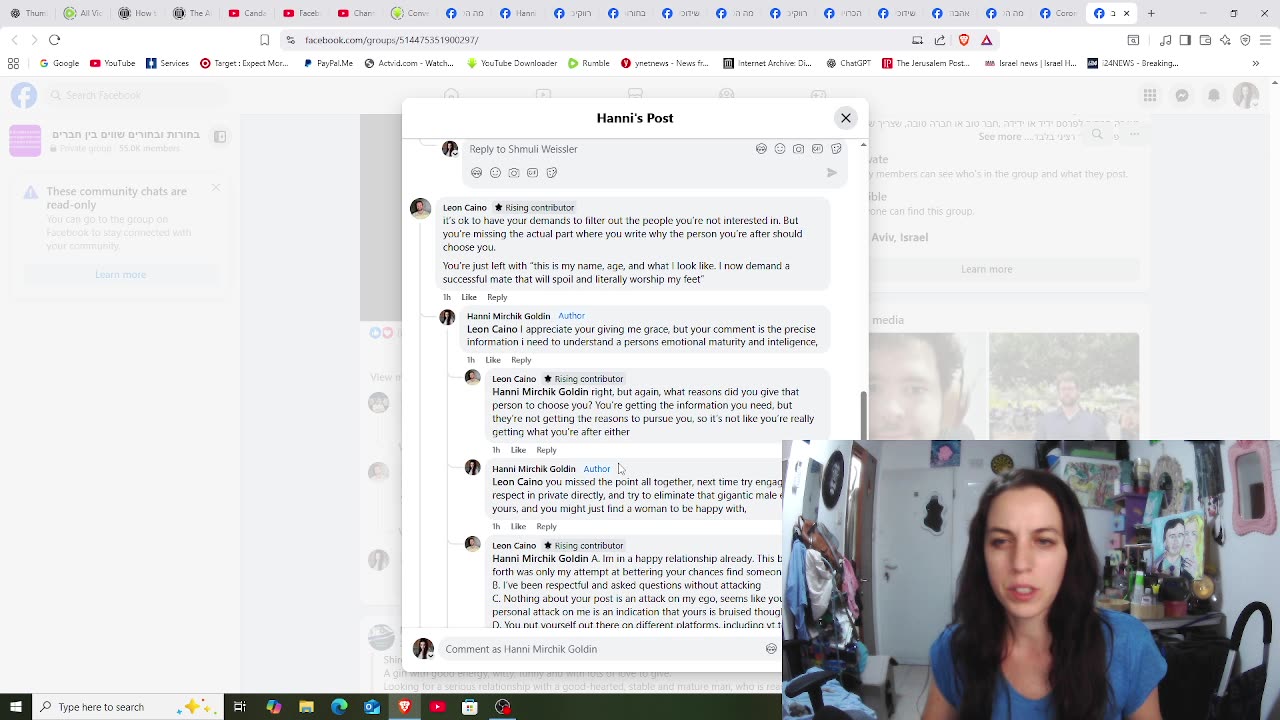
Task: Open the PayPal.Me bookmark
Action: pos(328,63)
